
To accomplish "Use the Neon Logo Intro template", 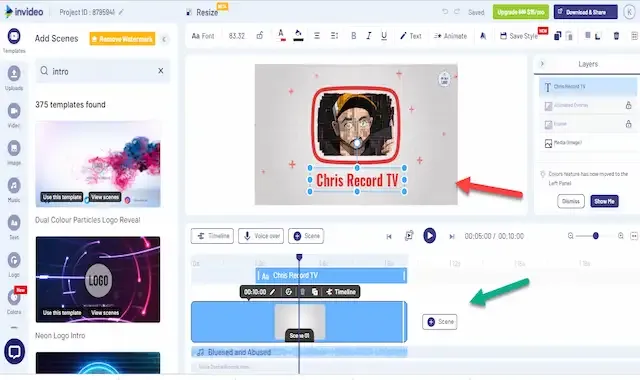I will coord(62,313).
